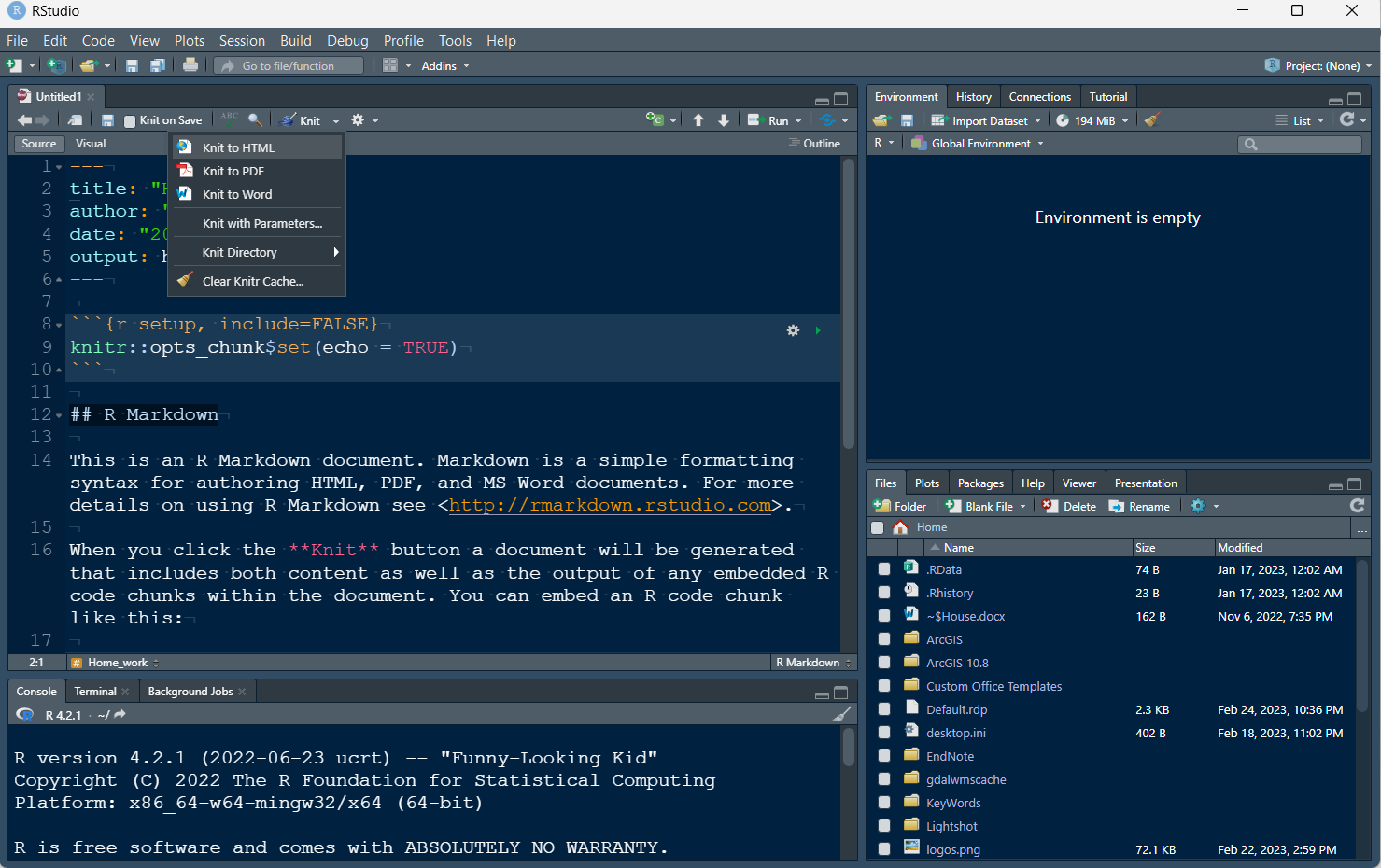Open the Run dropdown arrow
Image resolution: width=1381 pixels, height=868 pixels.
click(797, 121)
